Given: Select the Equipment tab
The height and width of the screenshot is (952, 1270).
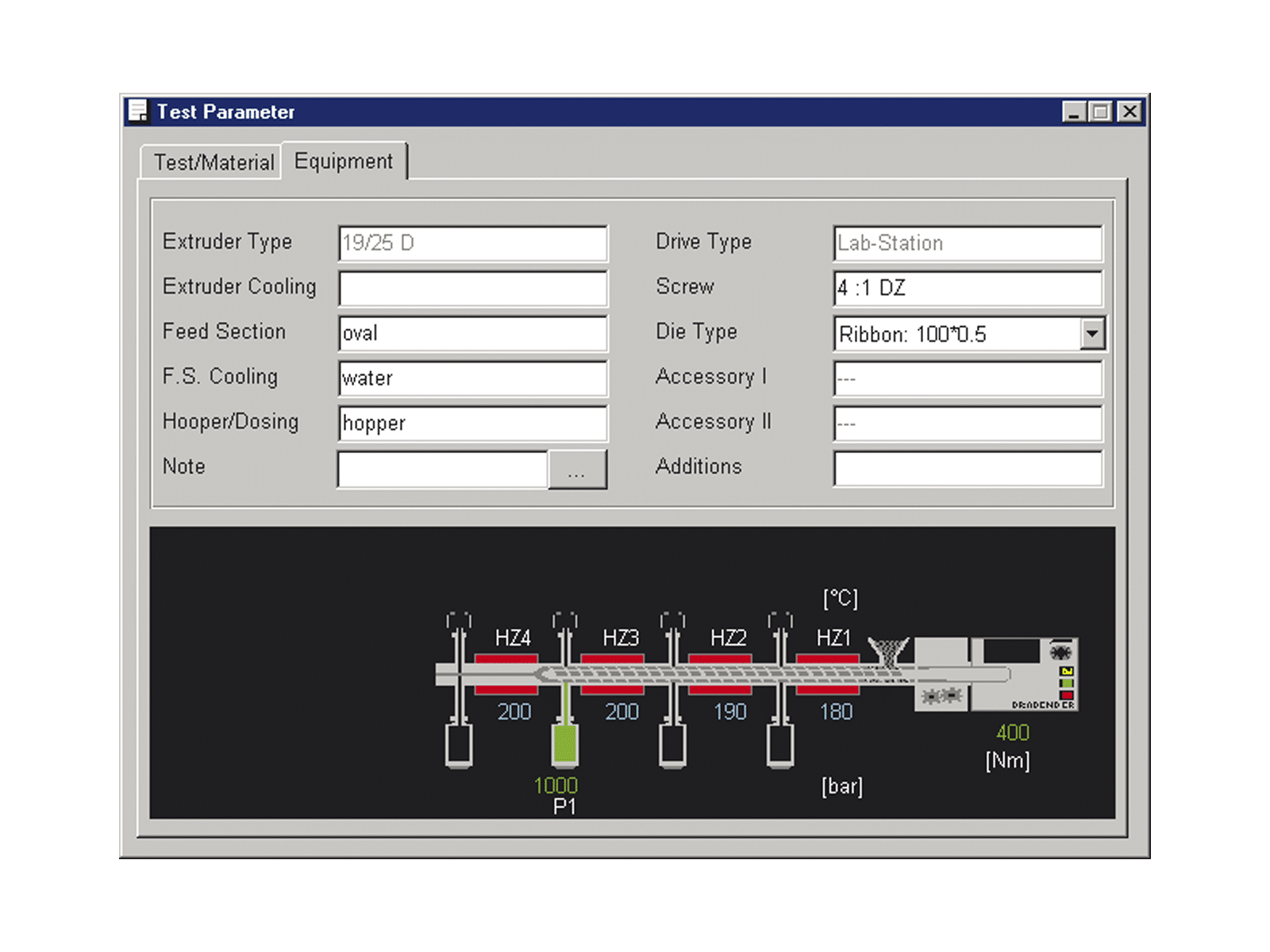Looking at the screenshot, I should click(x=343, y=161).
